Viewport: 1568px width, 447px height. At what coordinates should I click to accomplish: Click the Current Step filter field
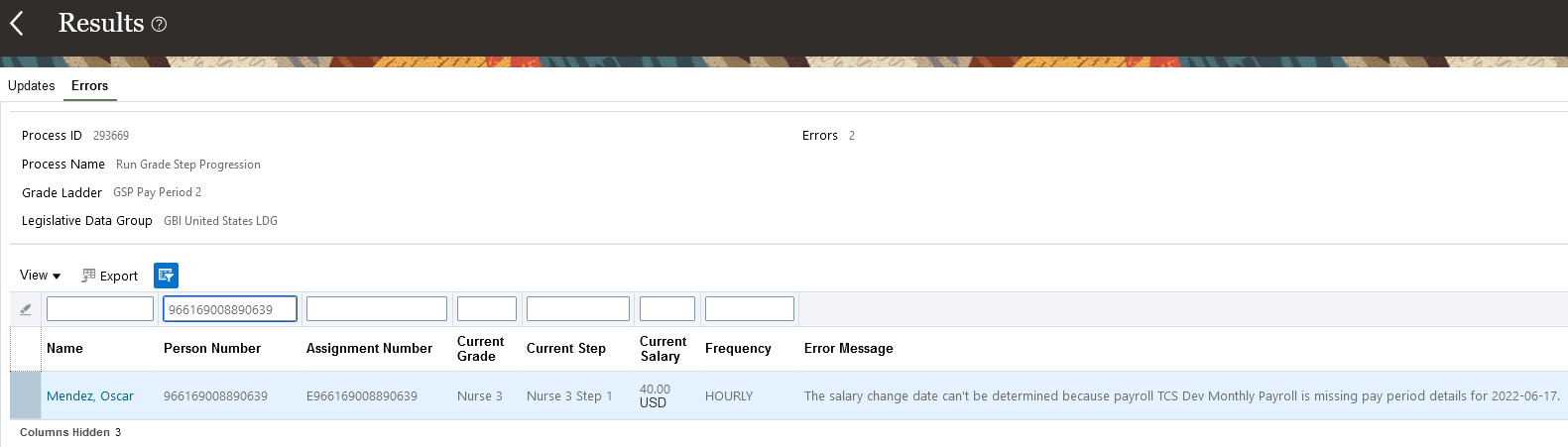click(x=578, y=309)
